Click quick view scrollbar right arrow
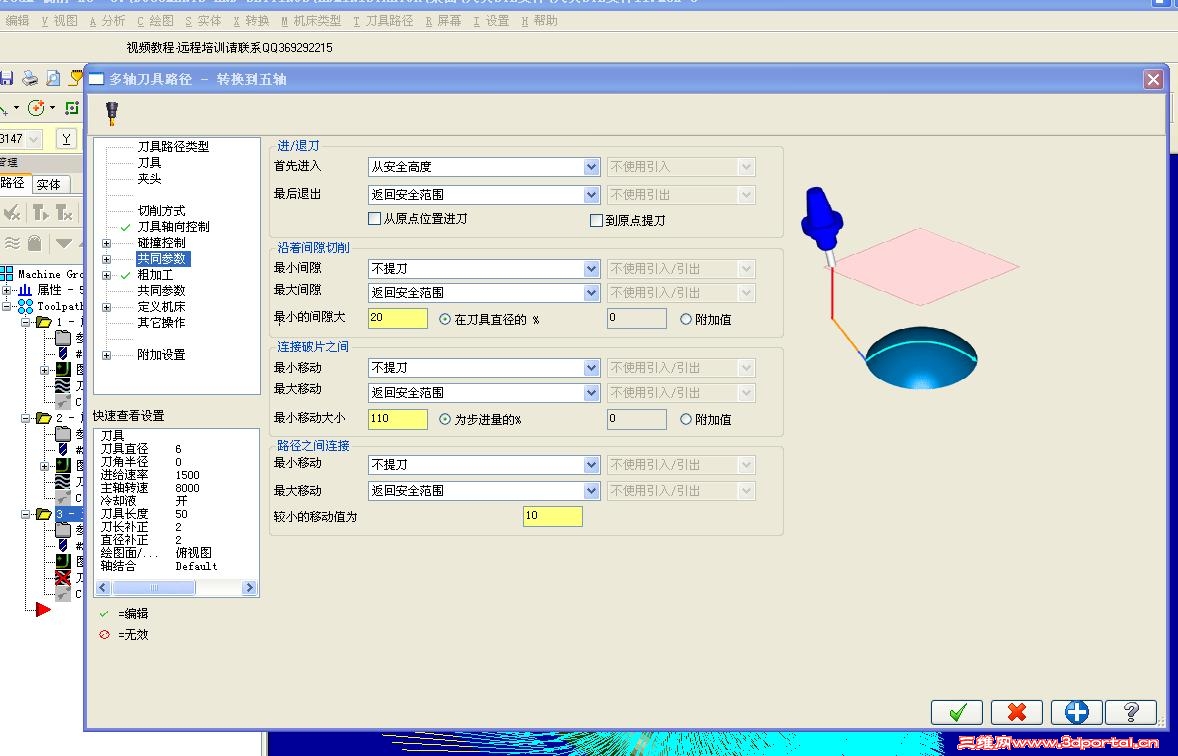 point(249,588)
